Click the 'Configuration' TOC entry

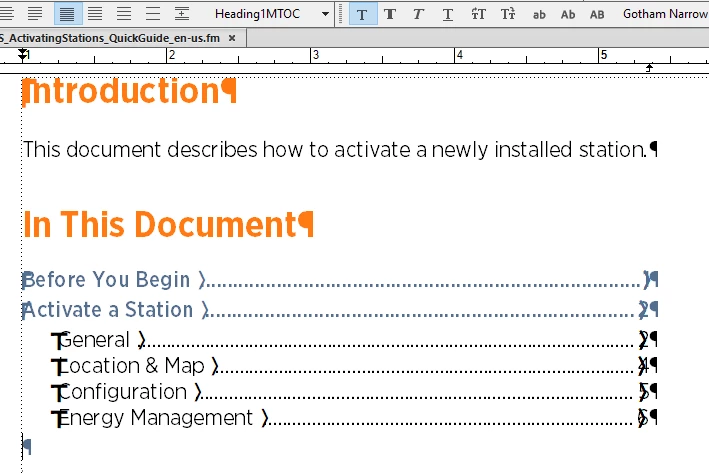pos(123,392)
